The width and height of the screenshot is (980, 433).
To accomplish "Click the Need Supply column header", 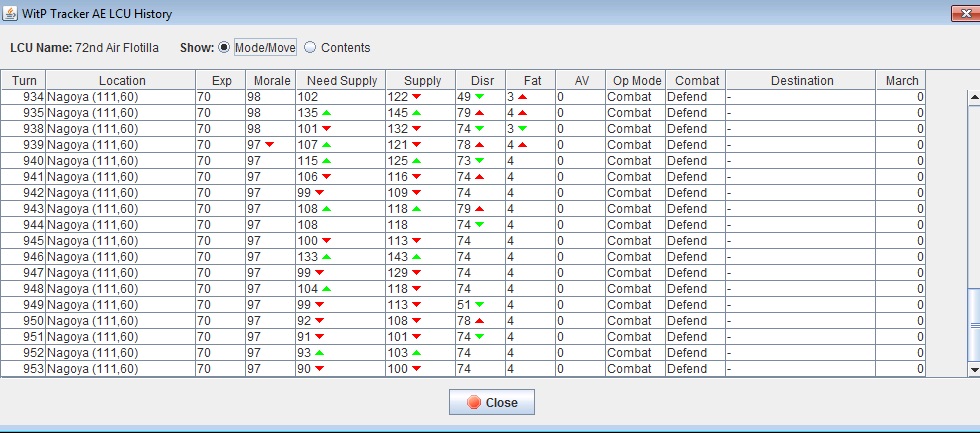I will point(341,81).
